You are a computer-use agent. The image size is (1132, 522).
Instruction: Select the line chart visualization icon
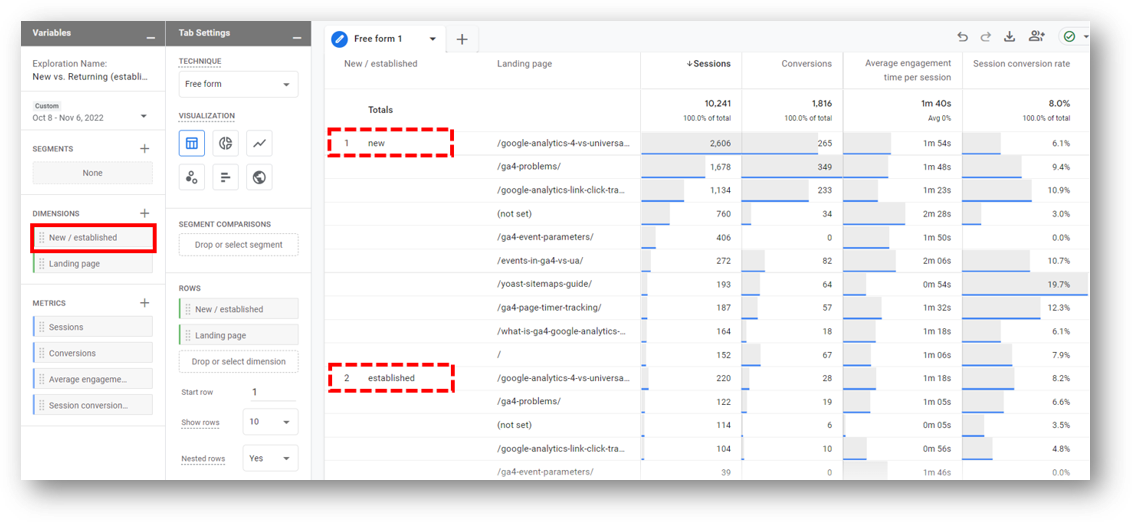[259, 143]
